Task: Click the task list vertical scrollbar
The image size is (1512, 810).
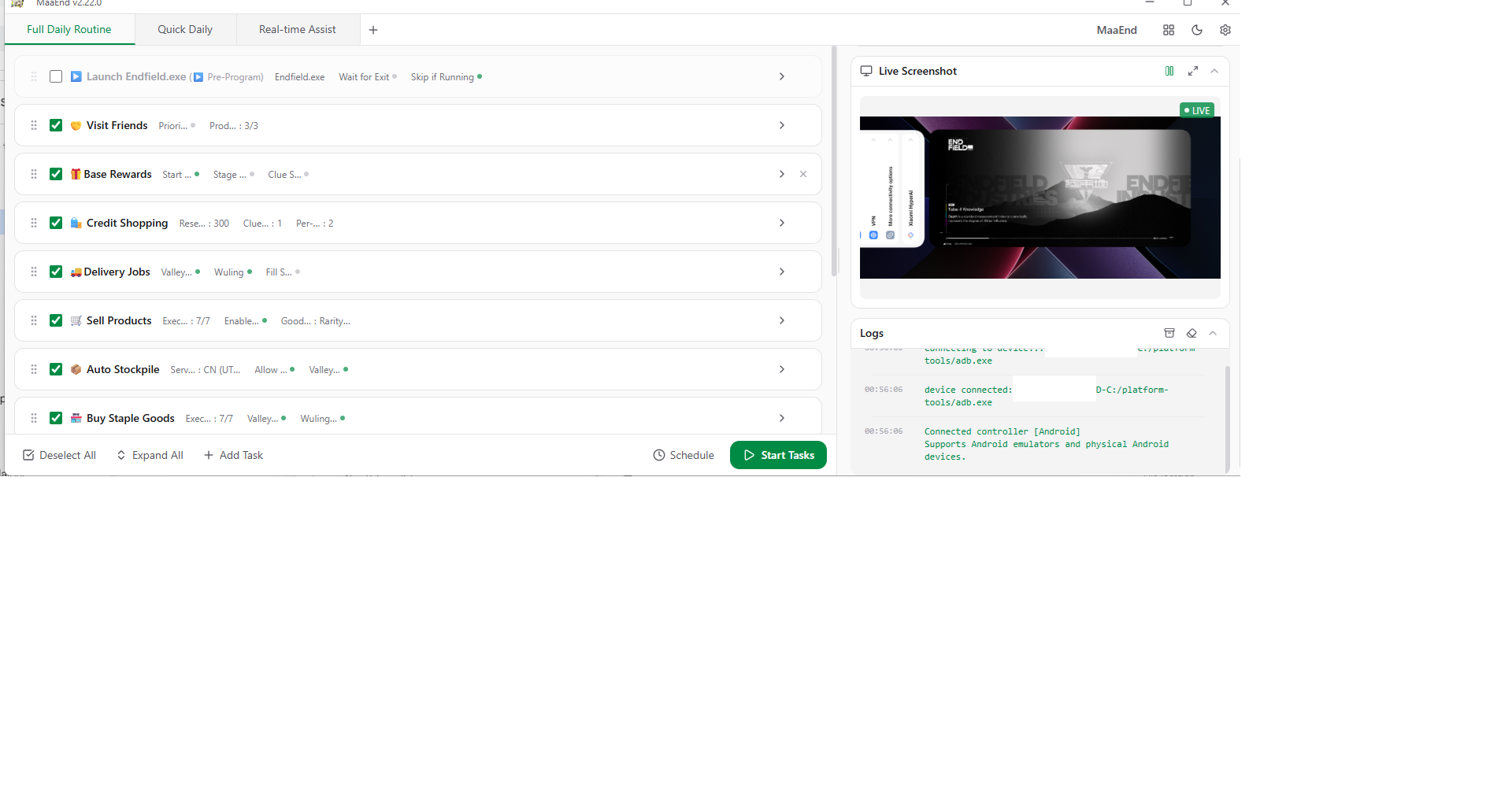Action: coord(834,160)
